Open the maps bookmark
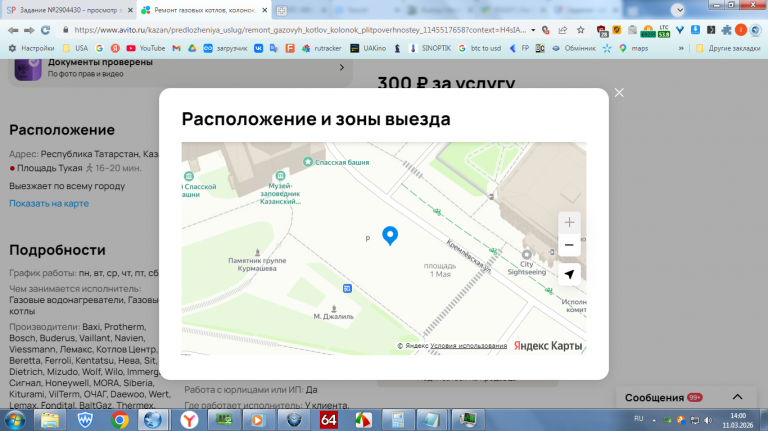The width and height of the screenshot is (768, 431). pyautogui.click(x=634, y=48)
